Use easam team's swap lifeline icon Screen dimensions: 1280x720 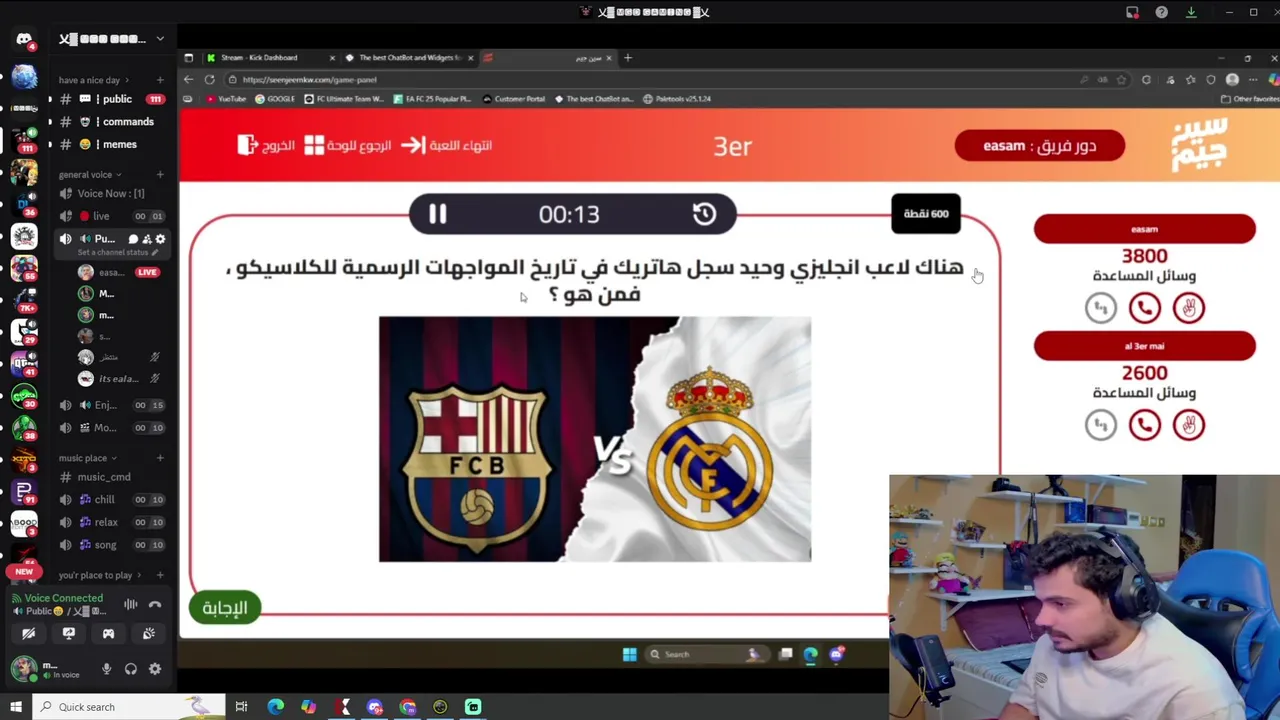(x=1100, y=308)
